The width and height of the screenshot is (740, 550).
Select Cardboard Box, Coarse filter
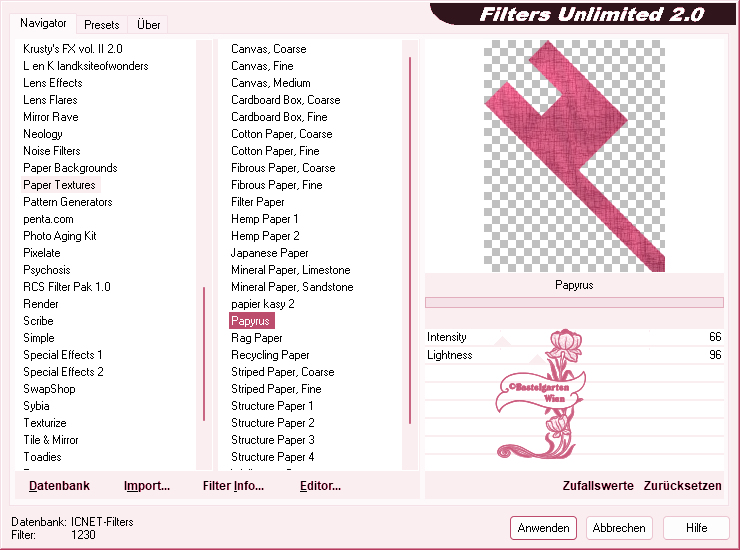pyautogui.click(x=286, y=100)
